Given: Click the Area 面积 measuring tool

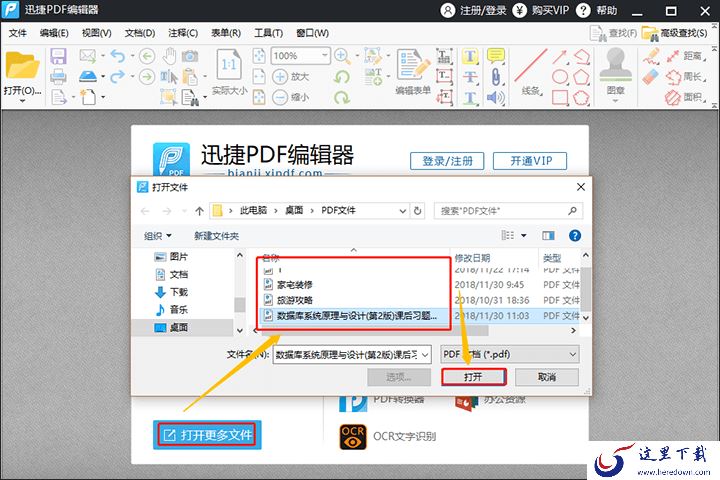Looking at the screenshot, I should click(x=685, y=97).
